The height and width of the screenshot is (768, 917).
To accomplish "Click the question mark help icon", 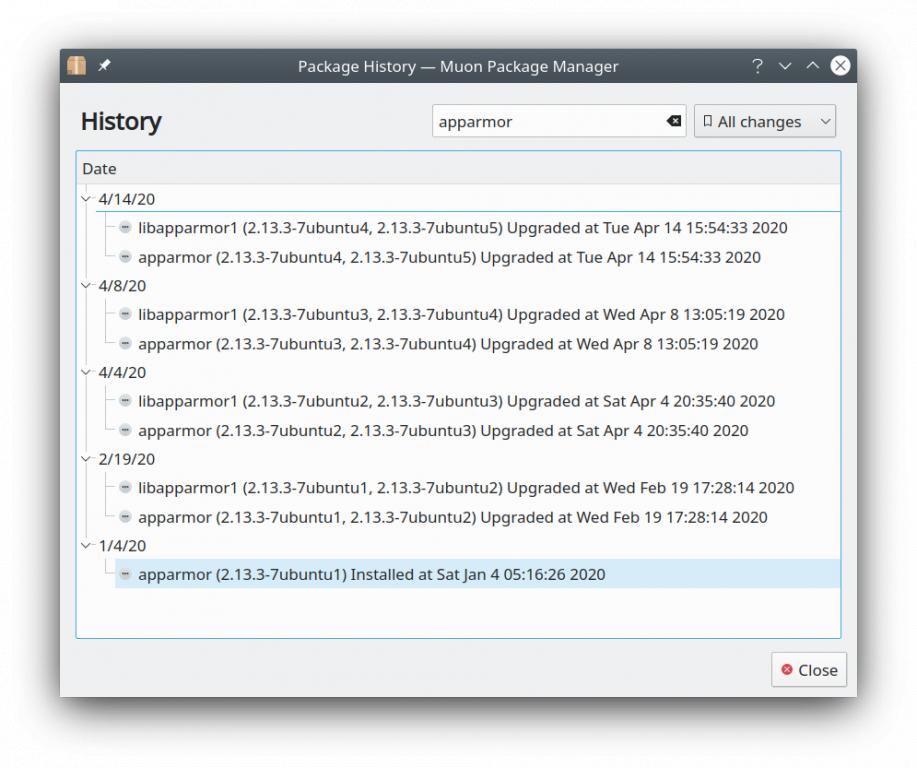I will [757, 66].
